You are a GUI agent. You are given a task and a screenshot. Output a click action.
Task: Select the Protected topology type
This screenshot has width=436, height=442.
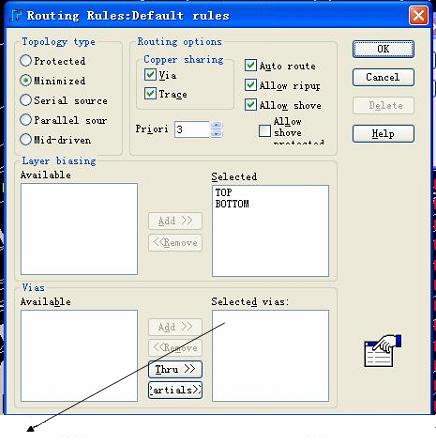point(25,61)
